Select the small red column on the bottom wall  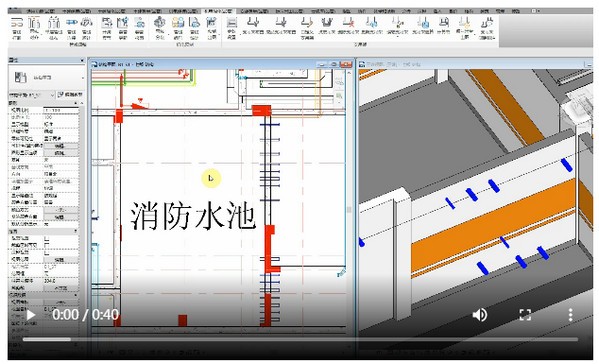click(x=183, y=320)
